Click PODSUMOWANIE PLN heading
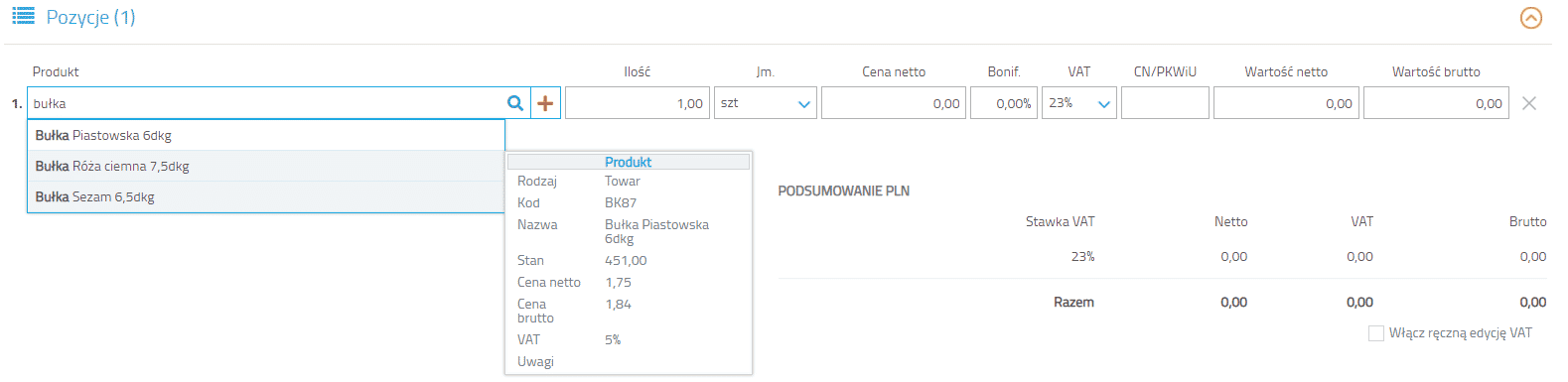This screenshot has width=1568, height=382. (x=844, y=191)
